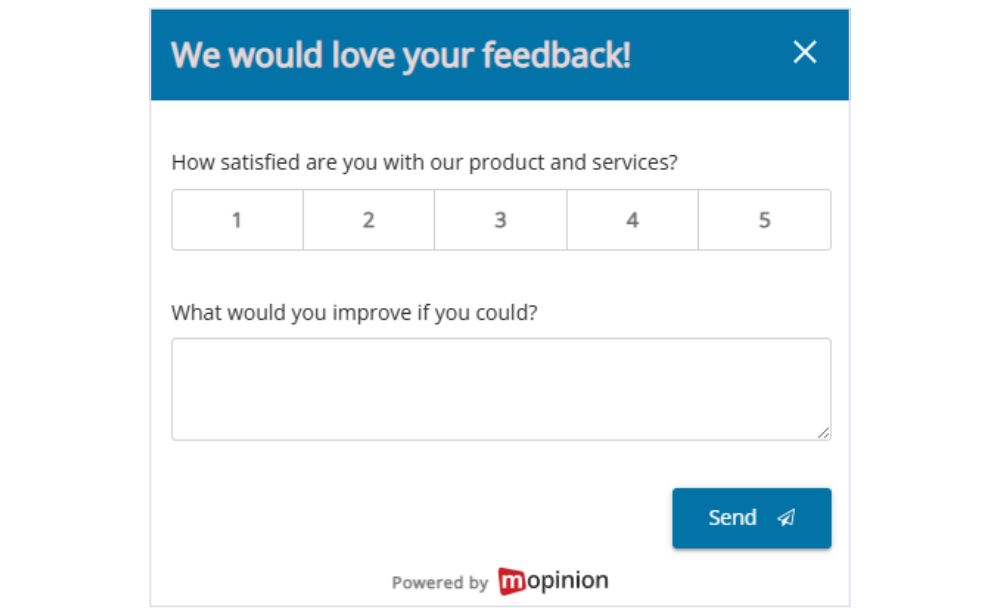Click the paper plane icon on Send button
The image size is (1000, 615).
(786, 518)
